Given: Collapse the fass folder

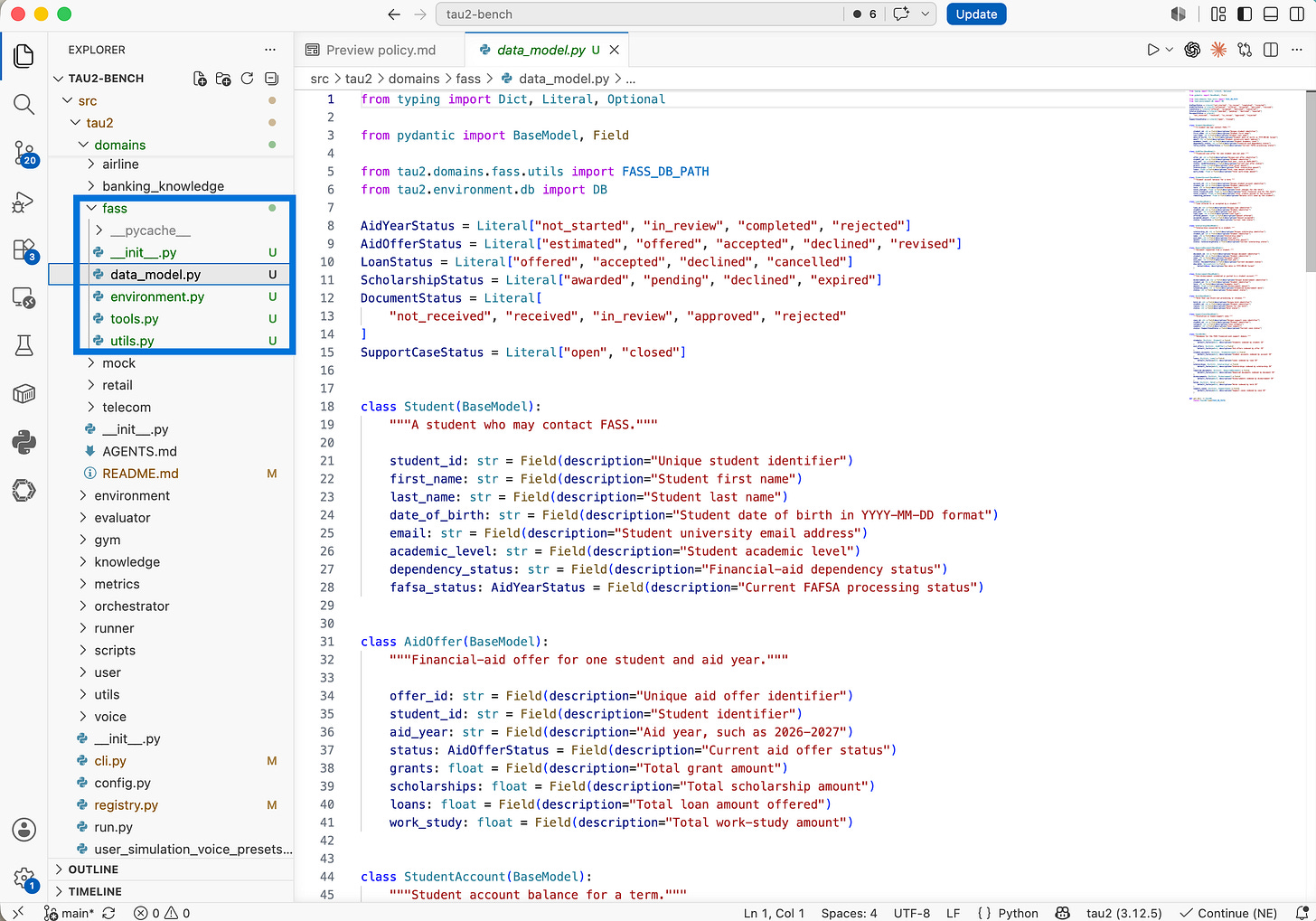Looking at the screenshot, I should [91, 209].
